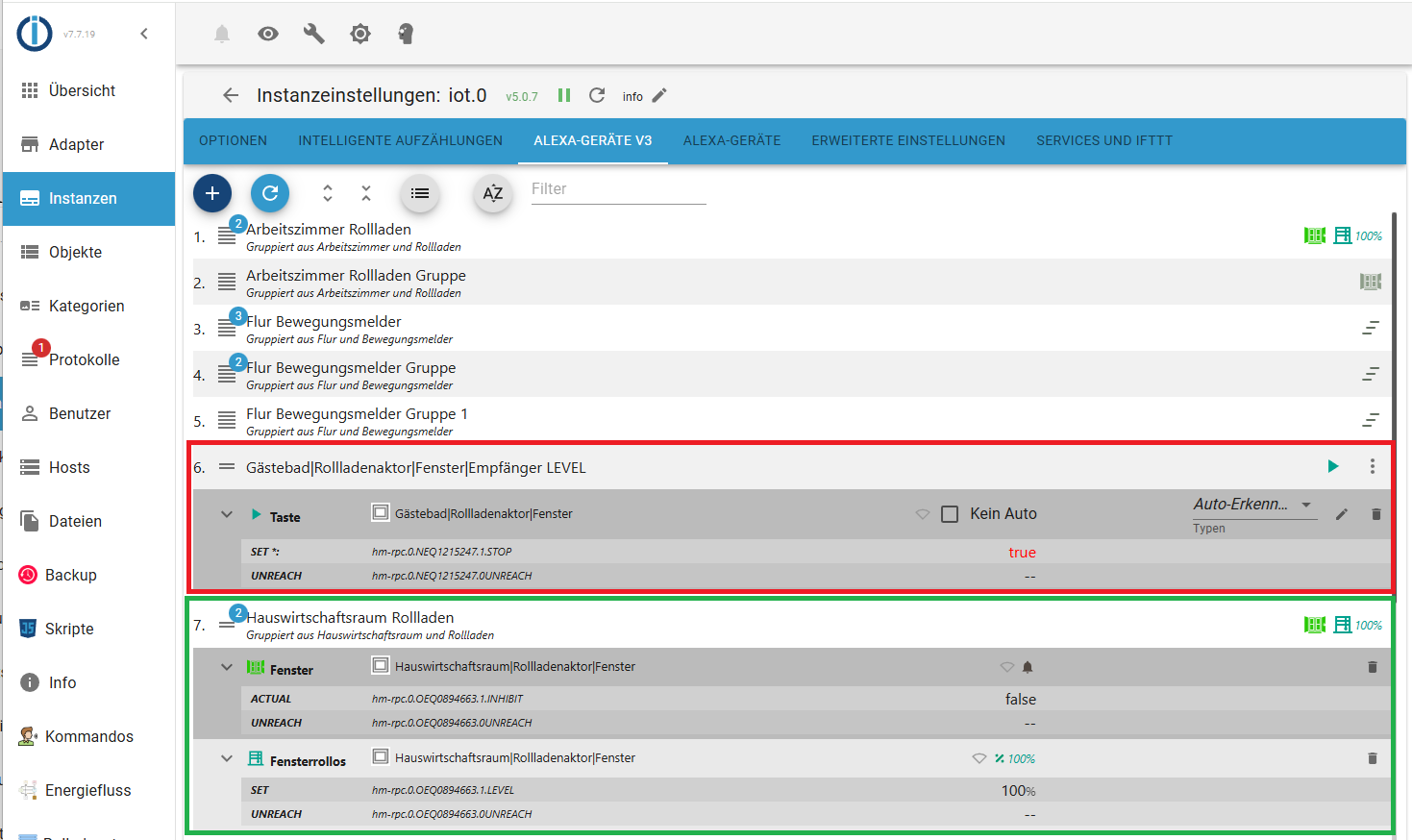Viewport: 1412px width, 840px height.
Task: Click the pause instance button for iot.0
Action: tap(564, 95)
